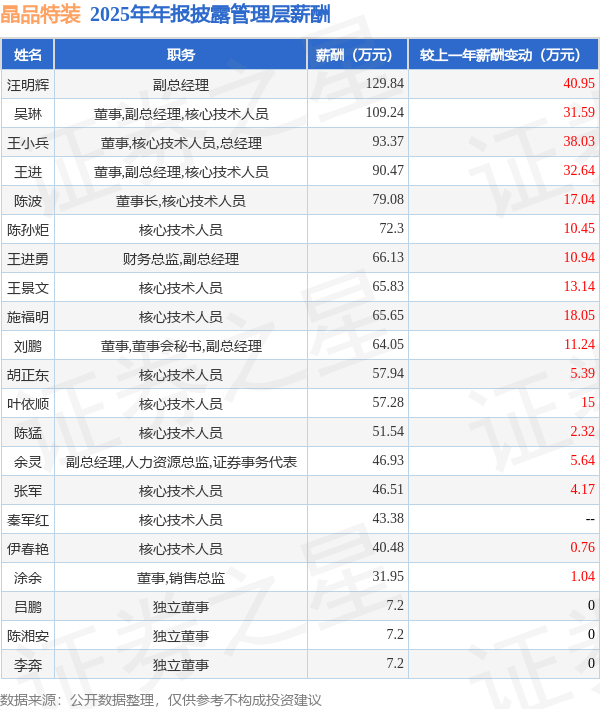
Task: Click the salary value 90.47
Action: pyautogui.click(x=387, y=170)
